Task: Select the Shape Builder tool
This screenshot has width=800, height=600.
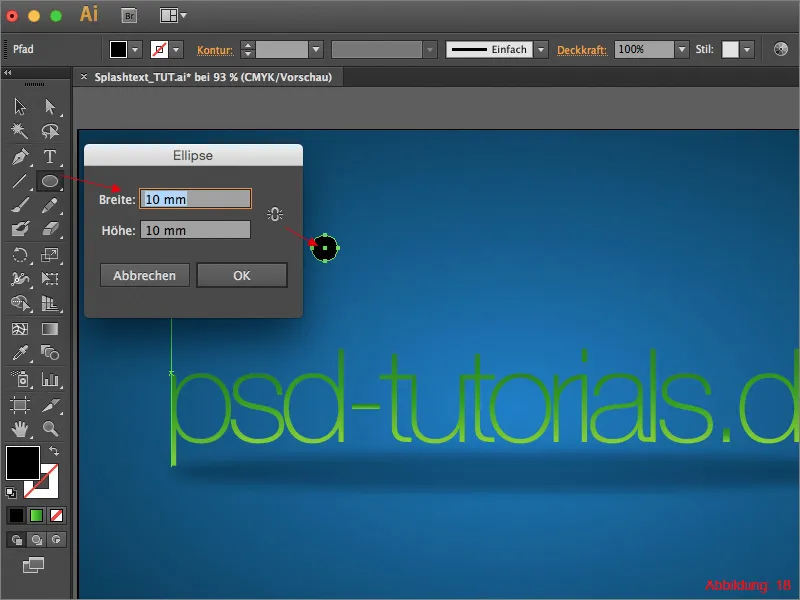Action: click(x=20, y=303)
